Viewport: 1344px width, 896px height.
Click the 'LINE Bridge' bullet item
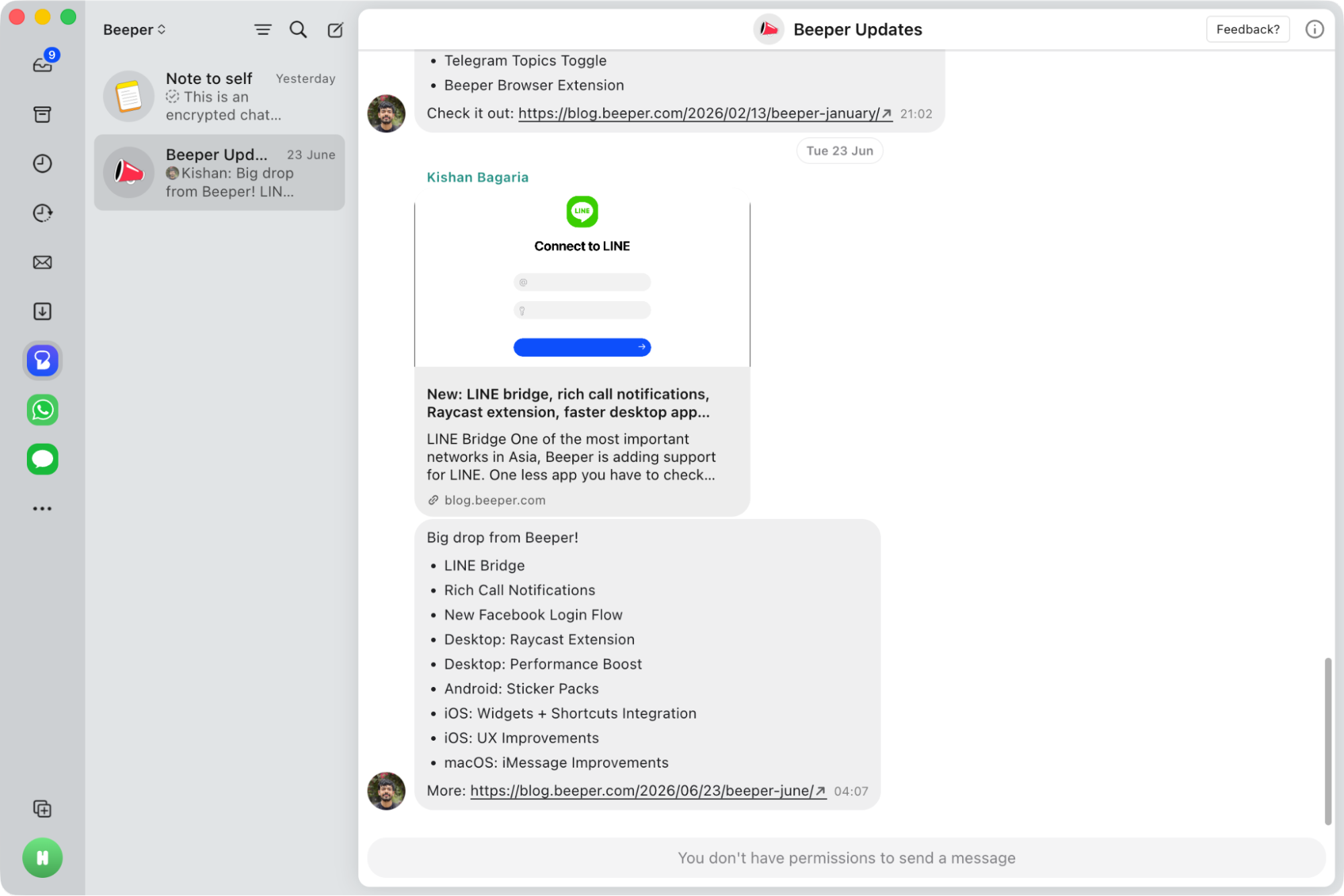(x=484, y=565)
